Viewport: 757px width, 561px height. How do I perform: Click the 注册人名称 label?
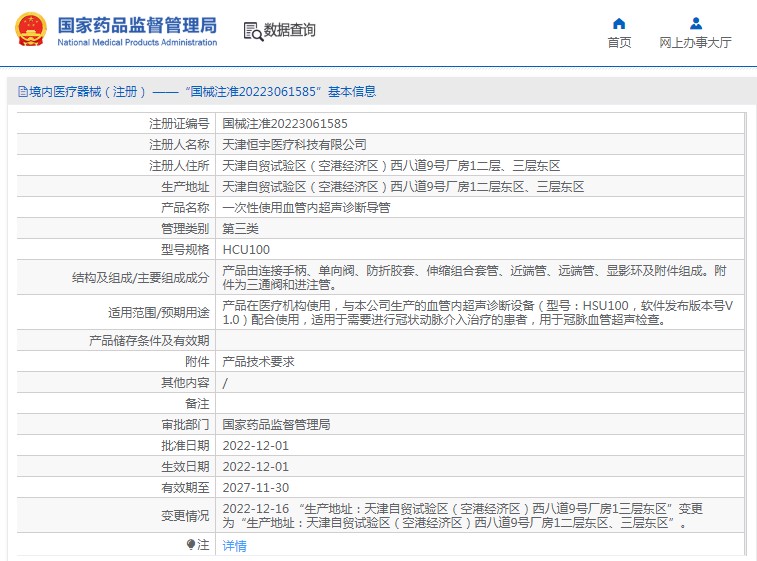[x=179, y=144]
